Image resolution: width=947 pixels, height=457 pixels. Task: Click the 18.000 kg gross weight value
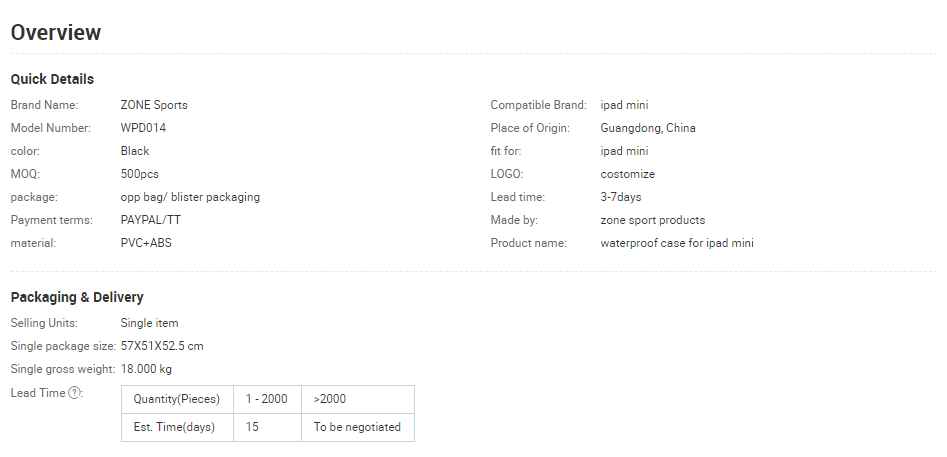pyautogui.click(x=146, y=369)
